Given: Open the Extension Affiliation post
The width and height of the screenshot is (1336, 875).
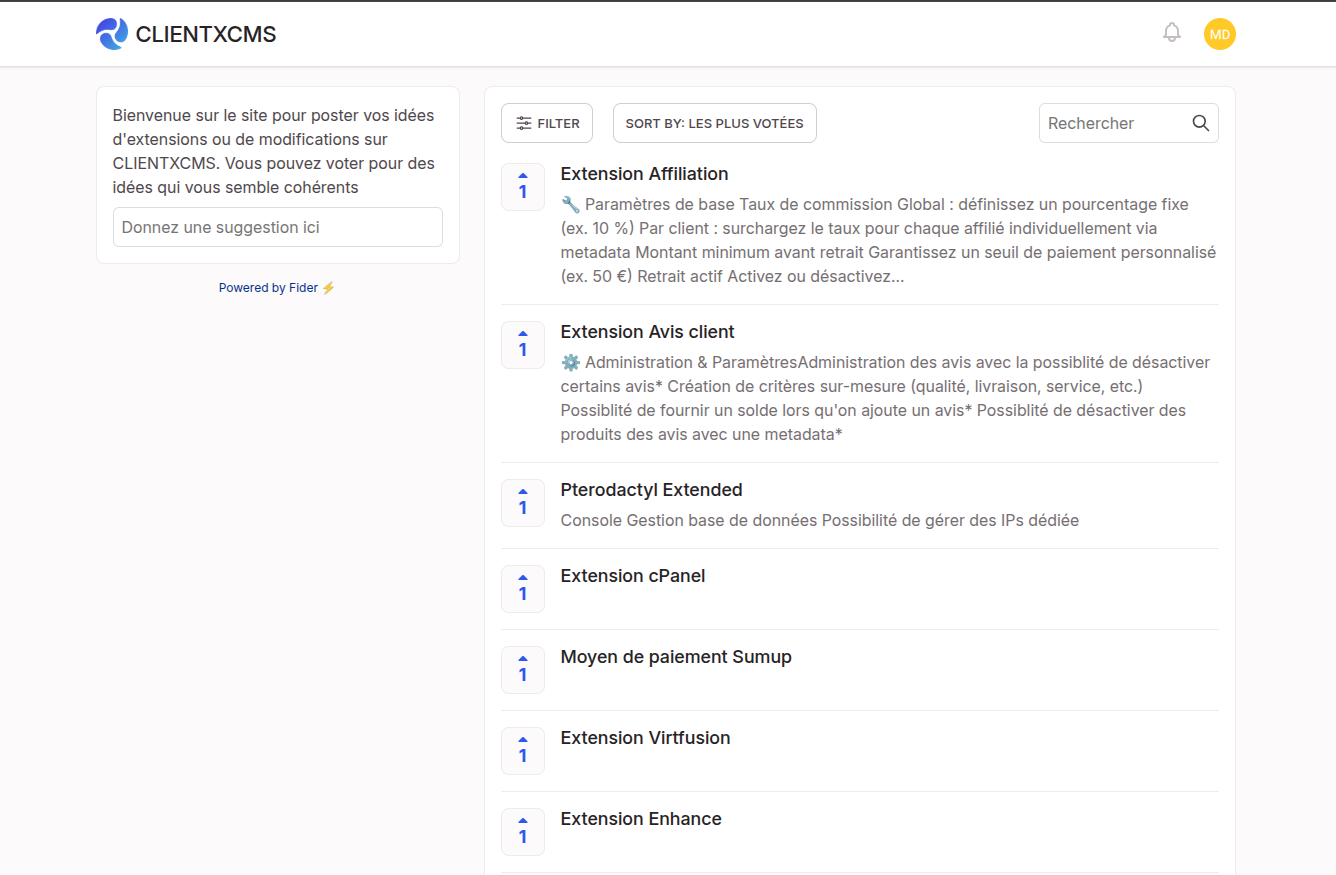Looking at the screenshot, I should tap(644, 174).
